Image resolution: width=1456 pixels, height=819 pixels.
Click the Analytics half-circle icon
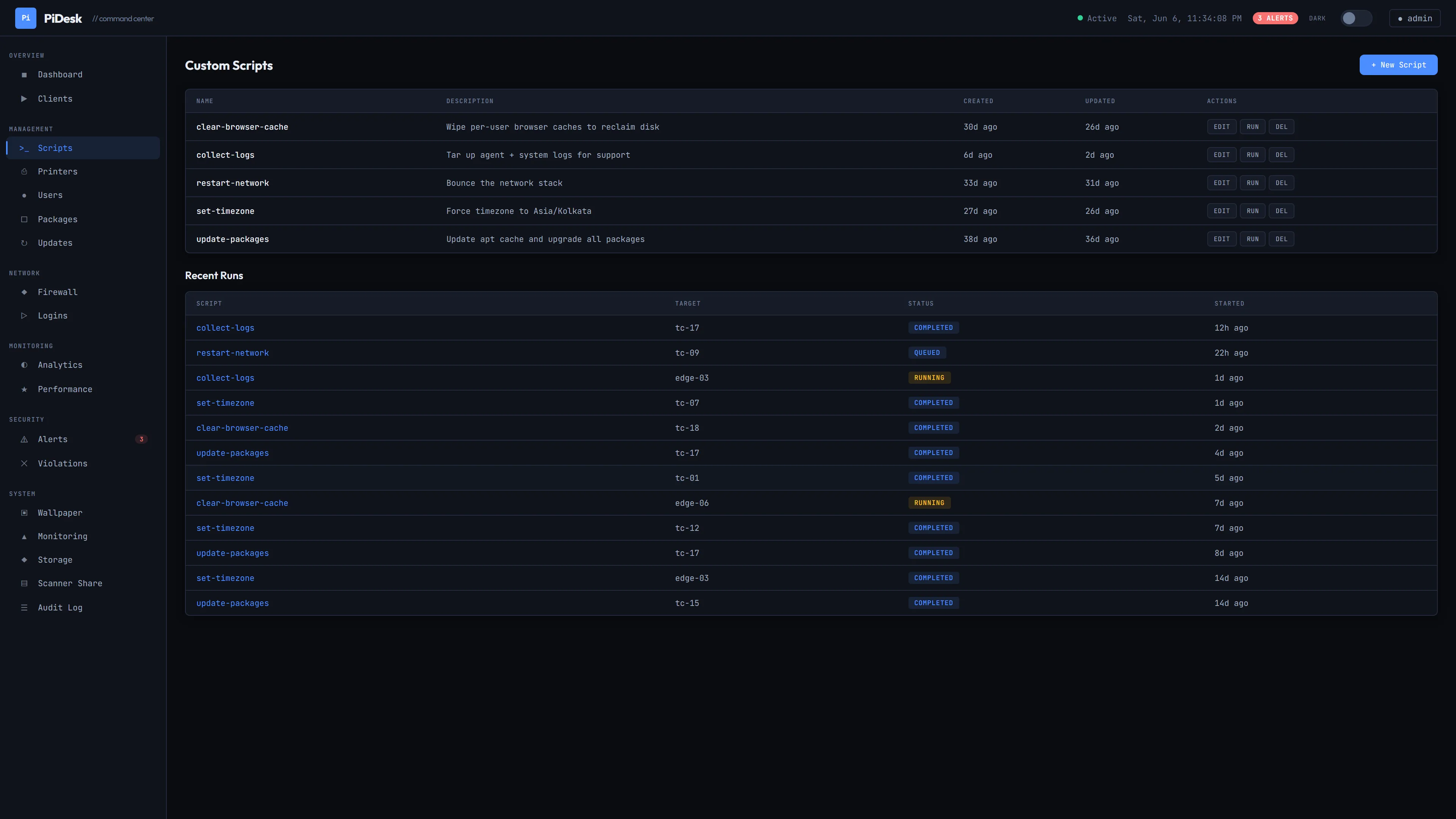24,365
